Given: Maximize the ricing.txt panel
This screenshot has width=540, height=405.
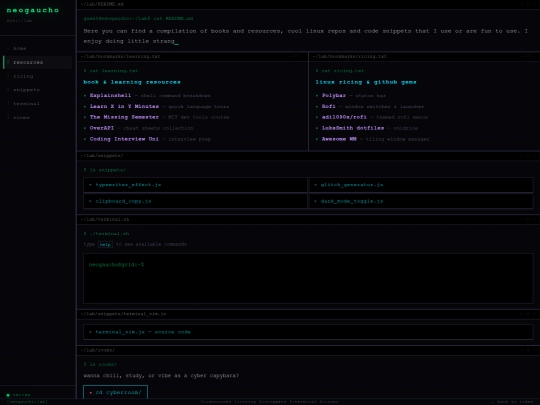Looking at the screenshot, I should coord(528,56).
